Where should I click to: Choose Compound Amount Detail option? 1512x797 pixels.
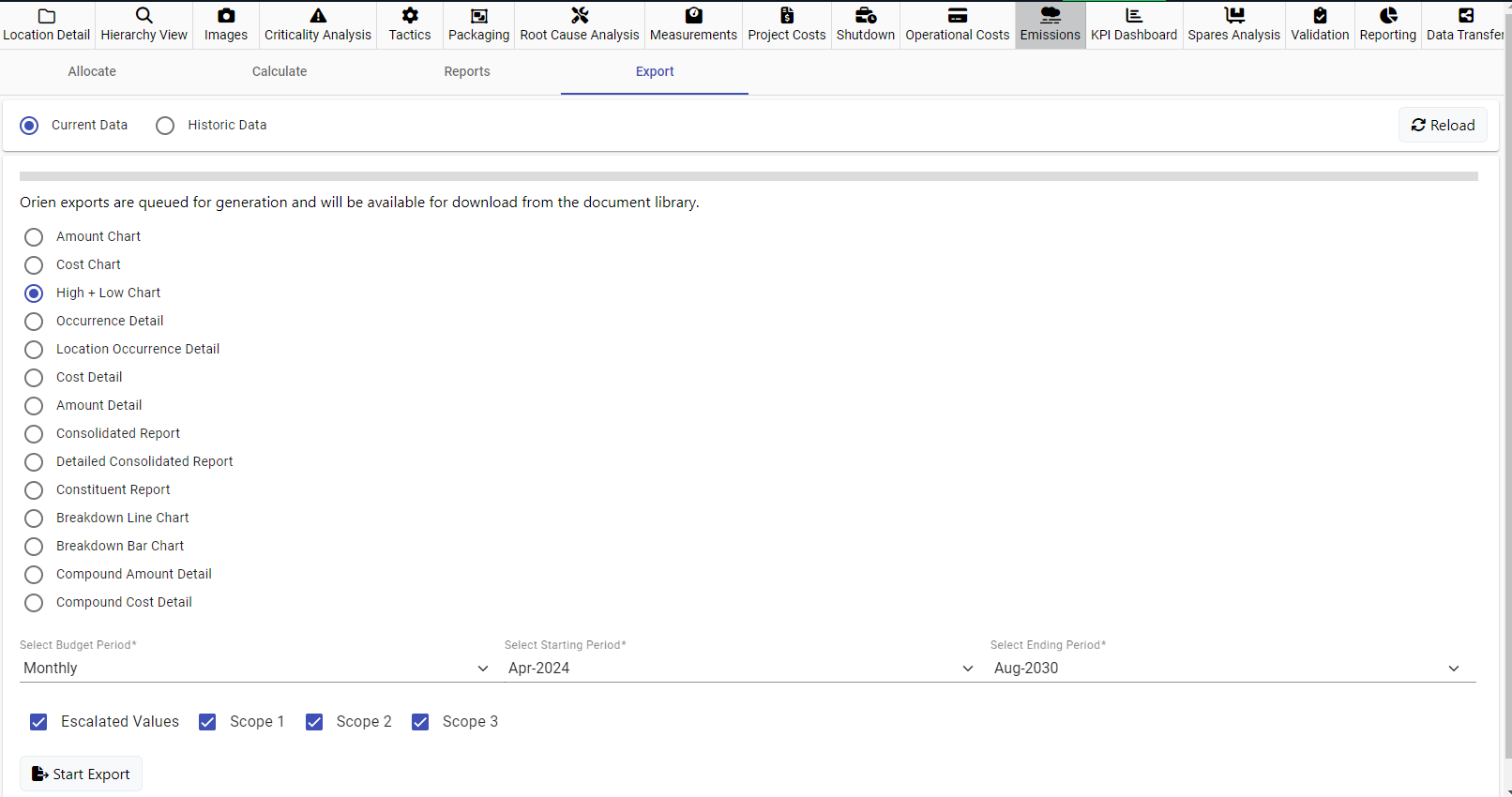pyautogui.click(x=34, y=575)
